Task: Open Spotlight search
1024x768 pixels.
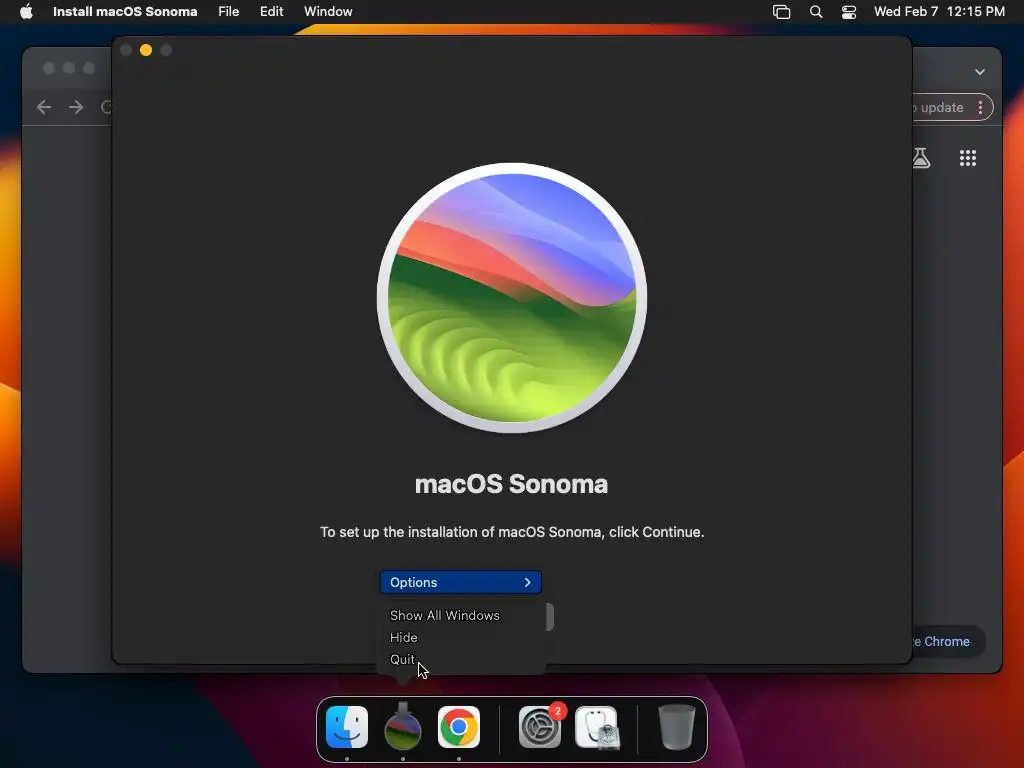Action: pos(816,11)
